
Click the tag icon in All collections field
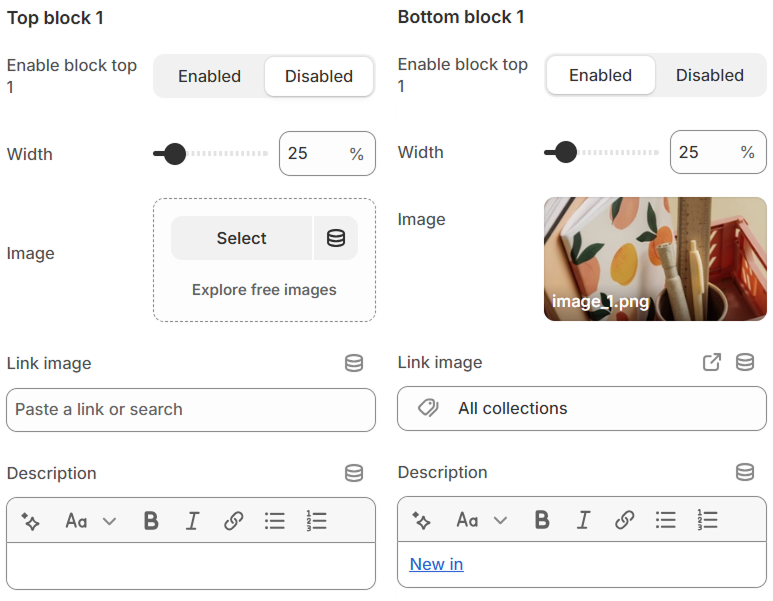coord(428,408)
